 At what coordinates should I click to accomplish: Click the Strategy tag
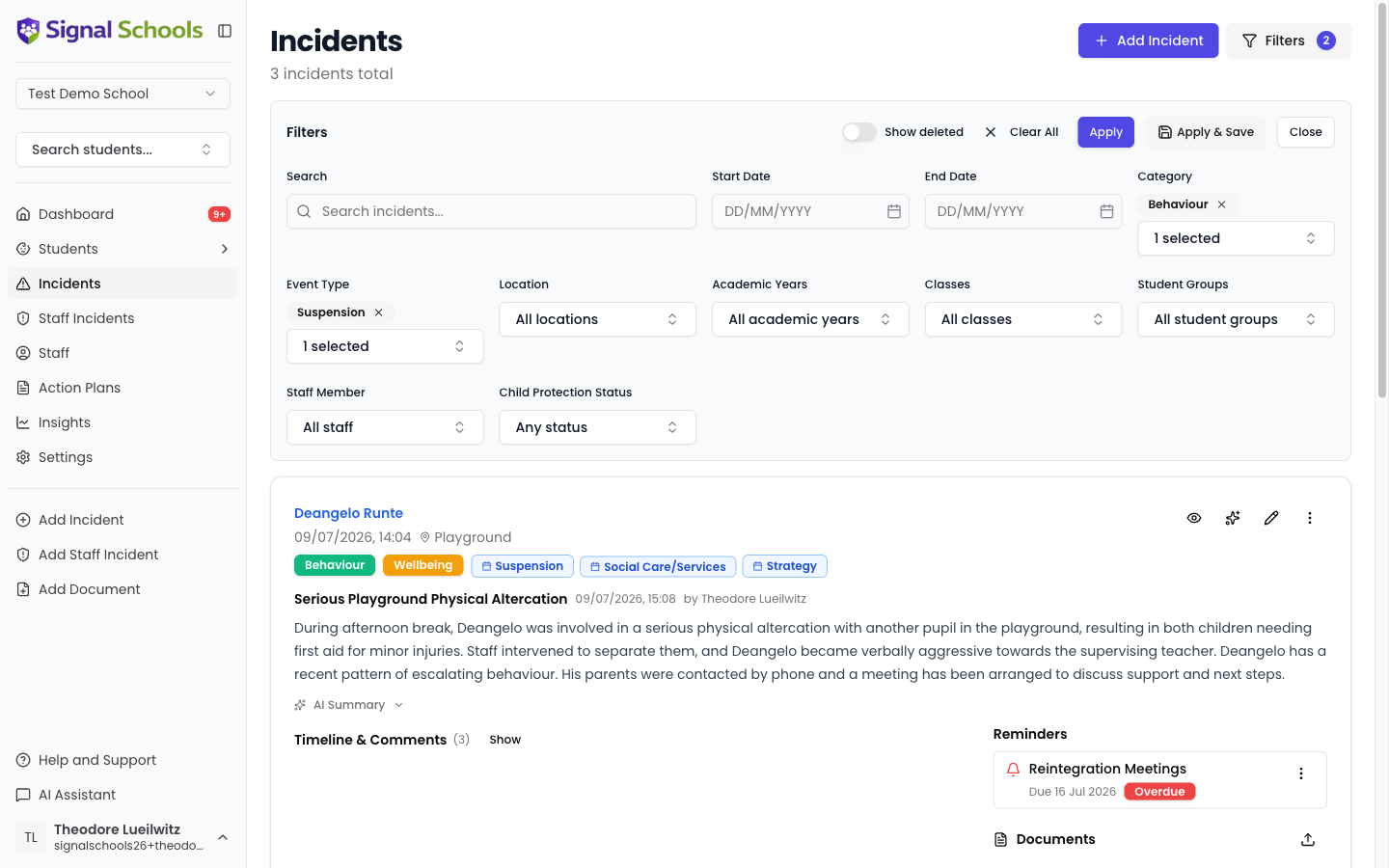pyautogui.click(x=785, y=566)
